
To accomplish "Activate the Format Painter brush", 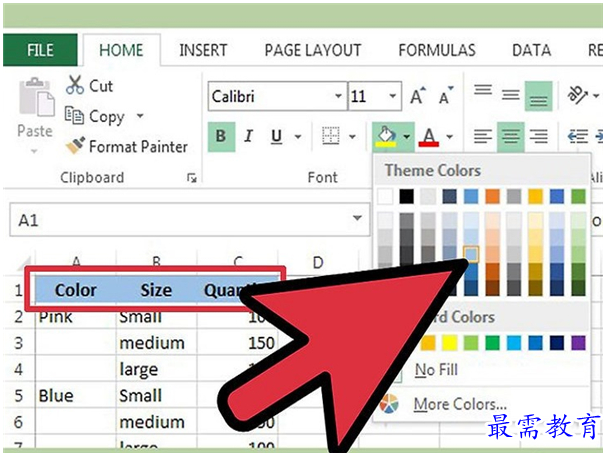I will 75,146.
